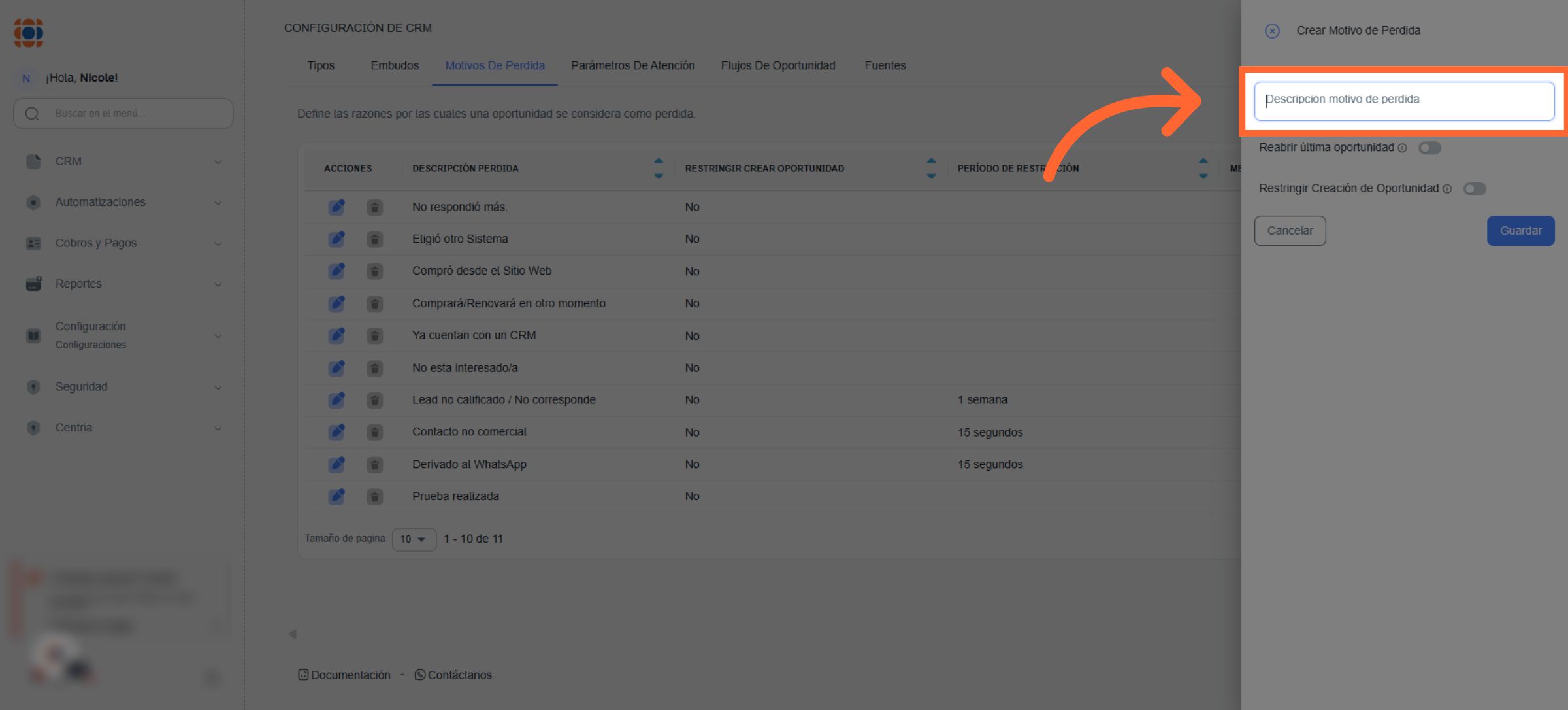
Task: Close the Crear Motivo de Perdida panel
Action: pos(1271,31)
